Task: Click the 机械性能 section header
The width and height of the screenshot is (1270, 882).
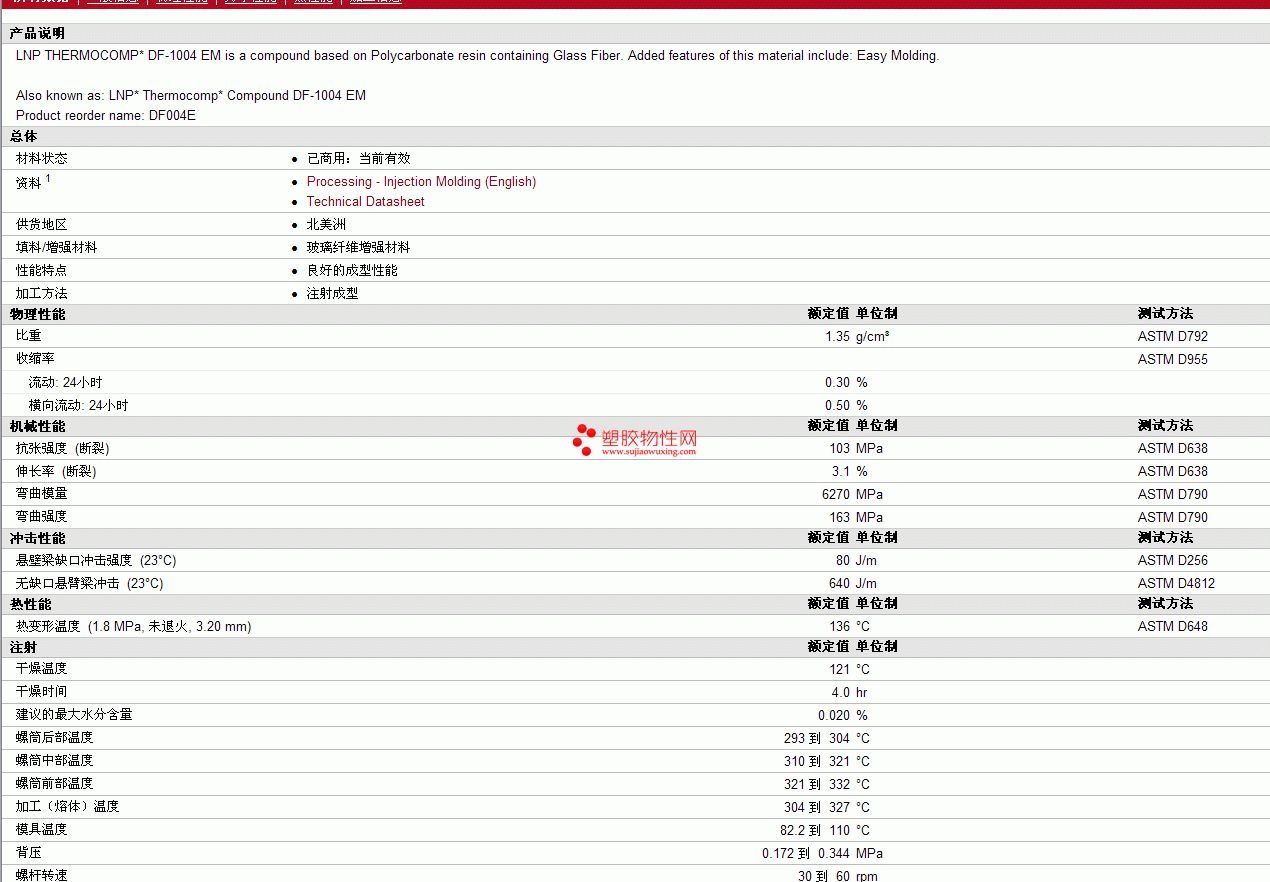Action: tap(37, 426)
